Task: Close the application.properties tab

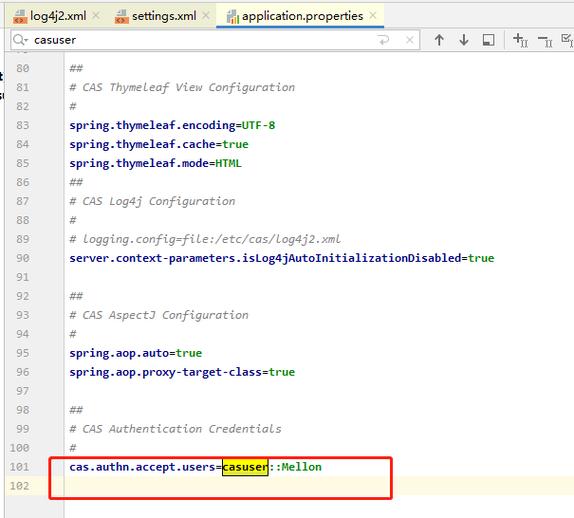Action: coord(373,16)
